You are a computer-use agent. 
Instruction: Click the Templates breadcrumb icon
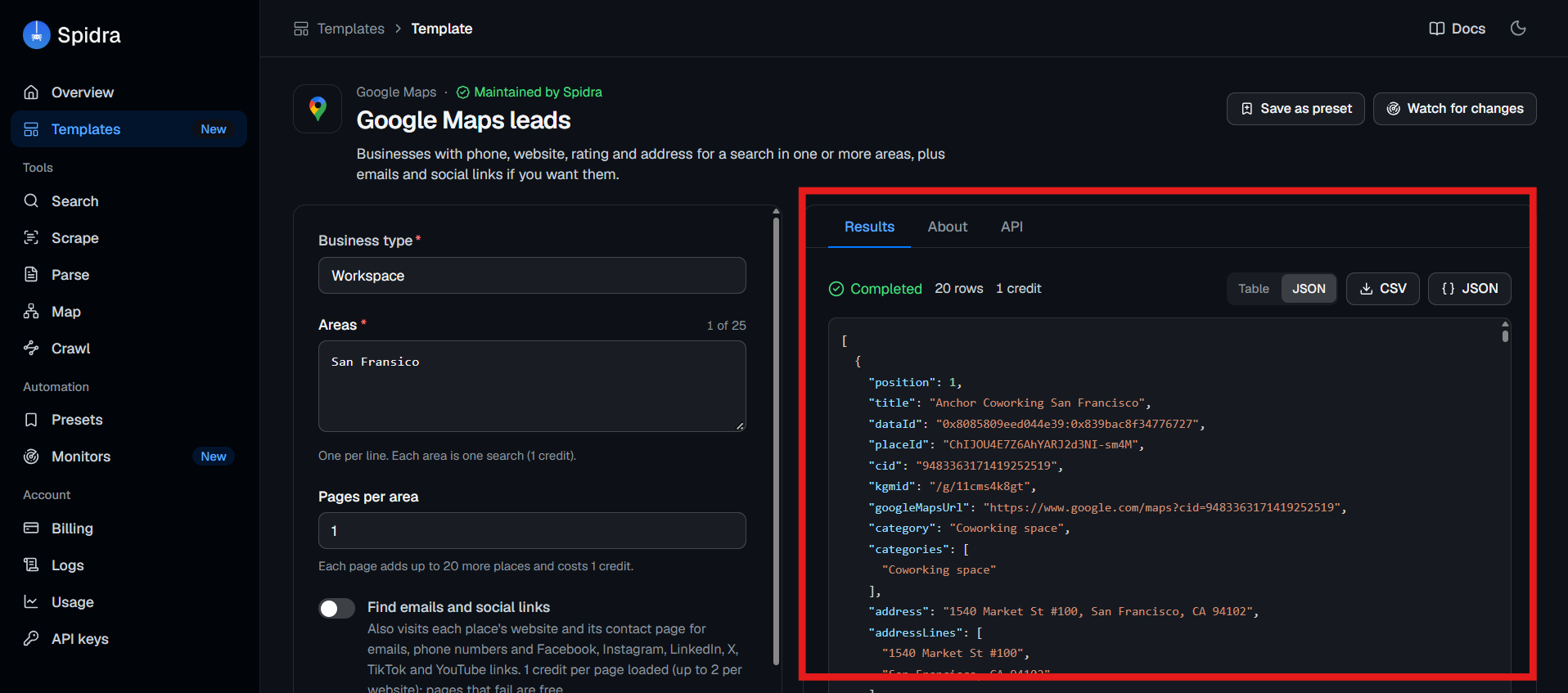click(301, 29)
